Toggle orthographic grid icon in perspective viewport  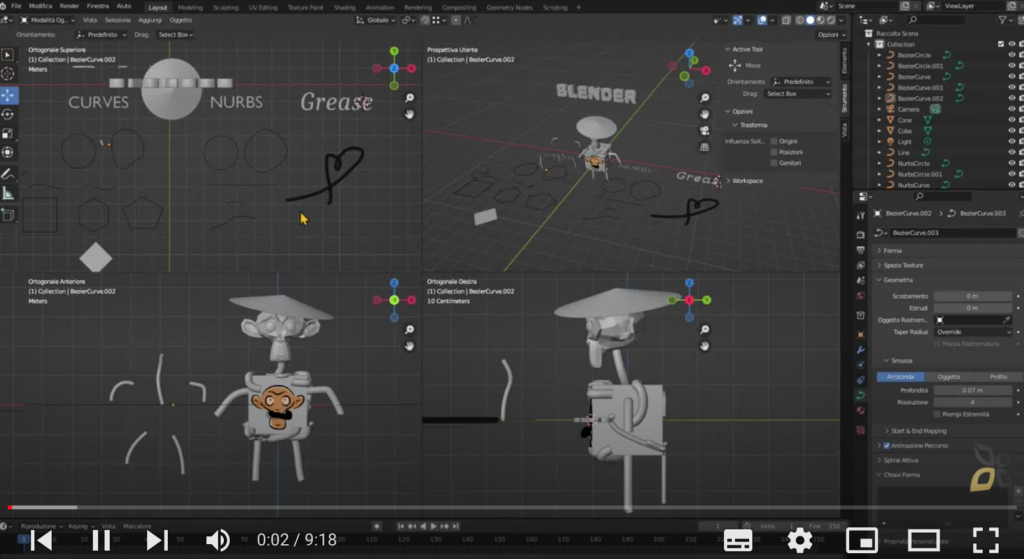(x=705, y=147)
